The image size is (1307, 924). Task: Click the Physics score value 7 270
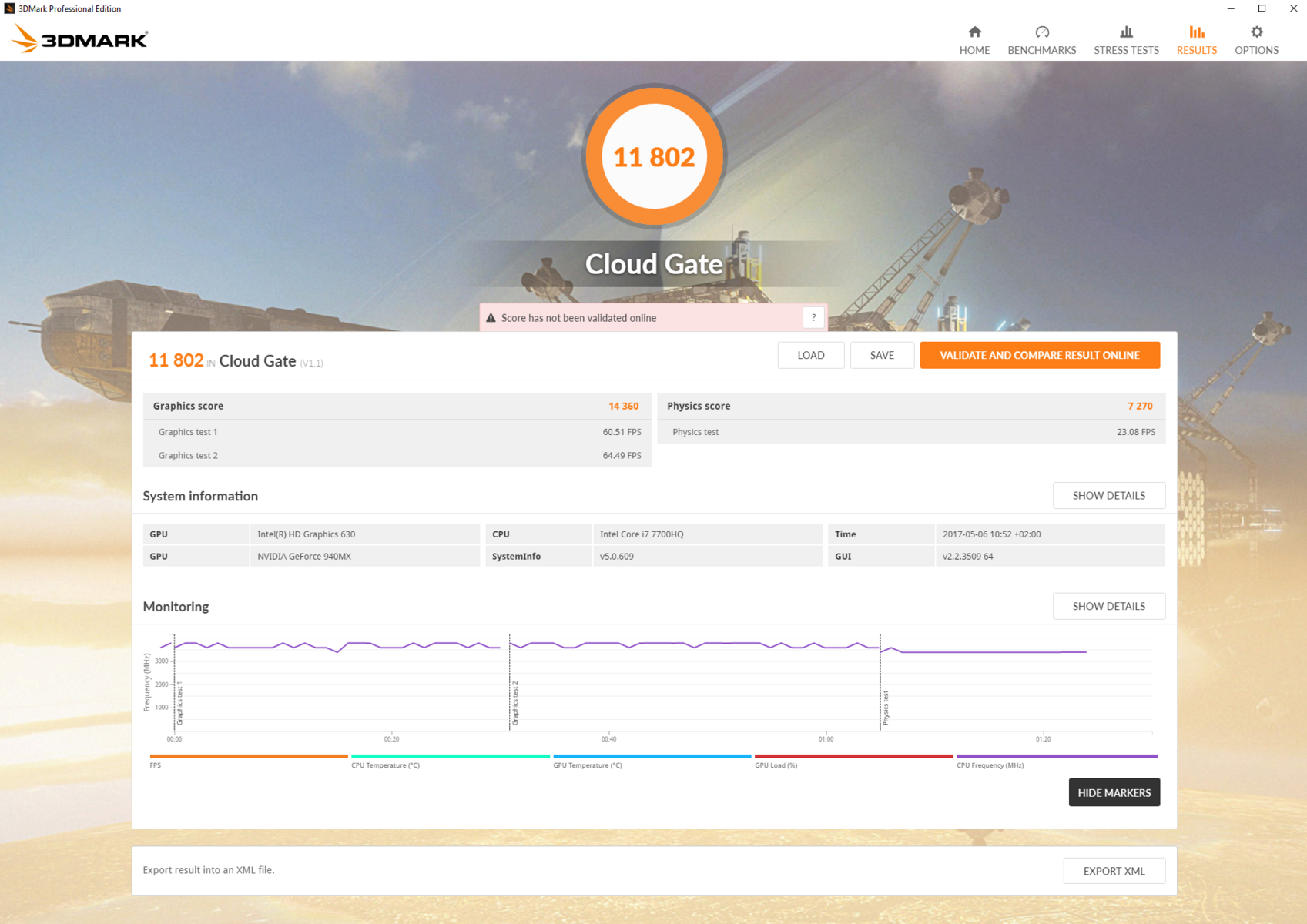[x=1140, y=406]
